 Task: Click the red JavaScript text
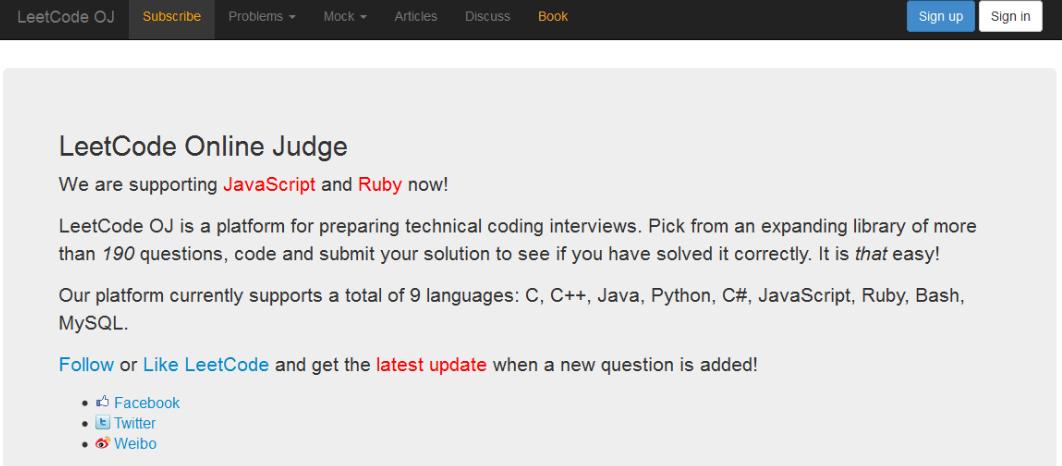[270, 185]
